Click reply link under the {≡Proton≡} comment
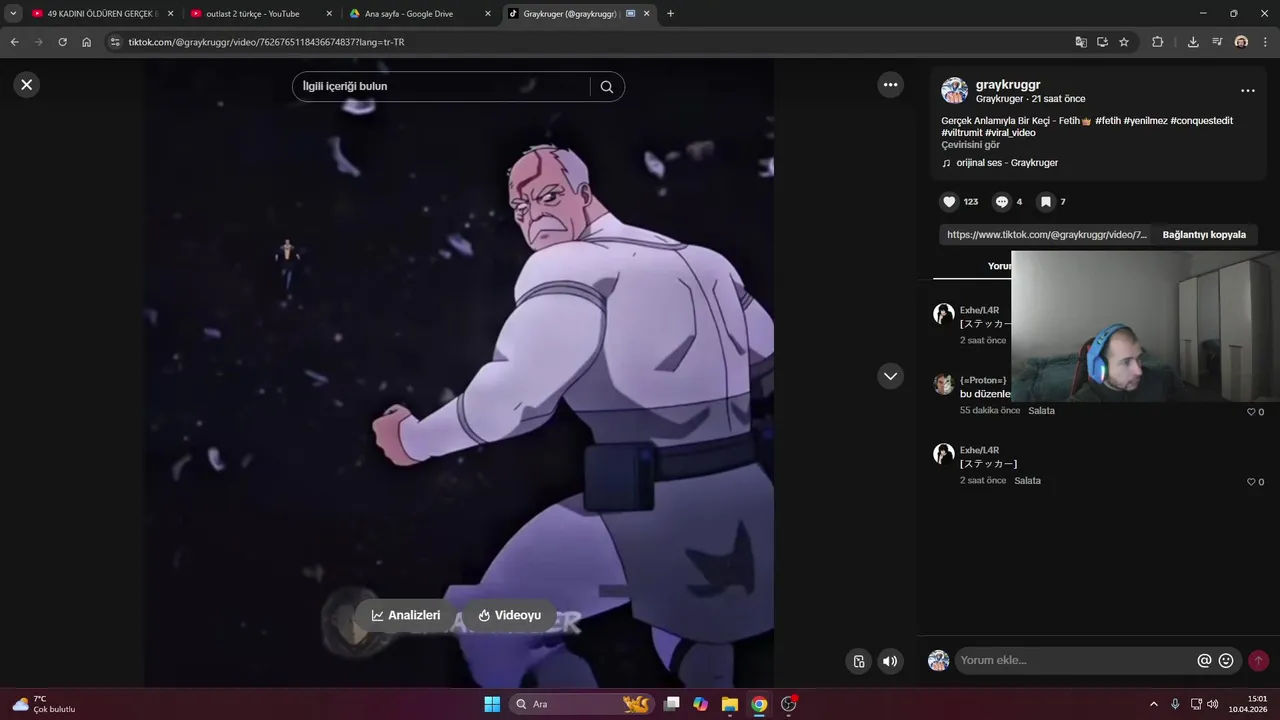 coord(1041,411)
